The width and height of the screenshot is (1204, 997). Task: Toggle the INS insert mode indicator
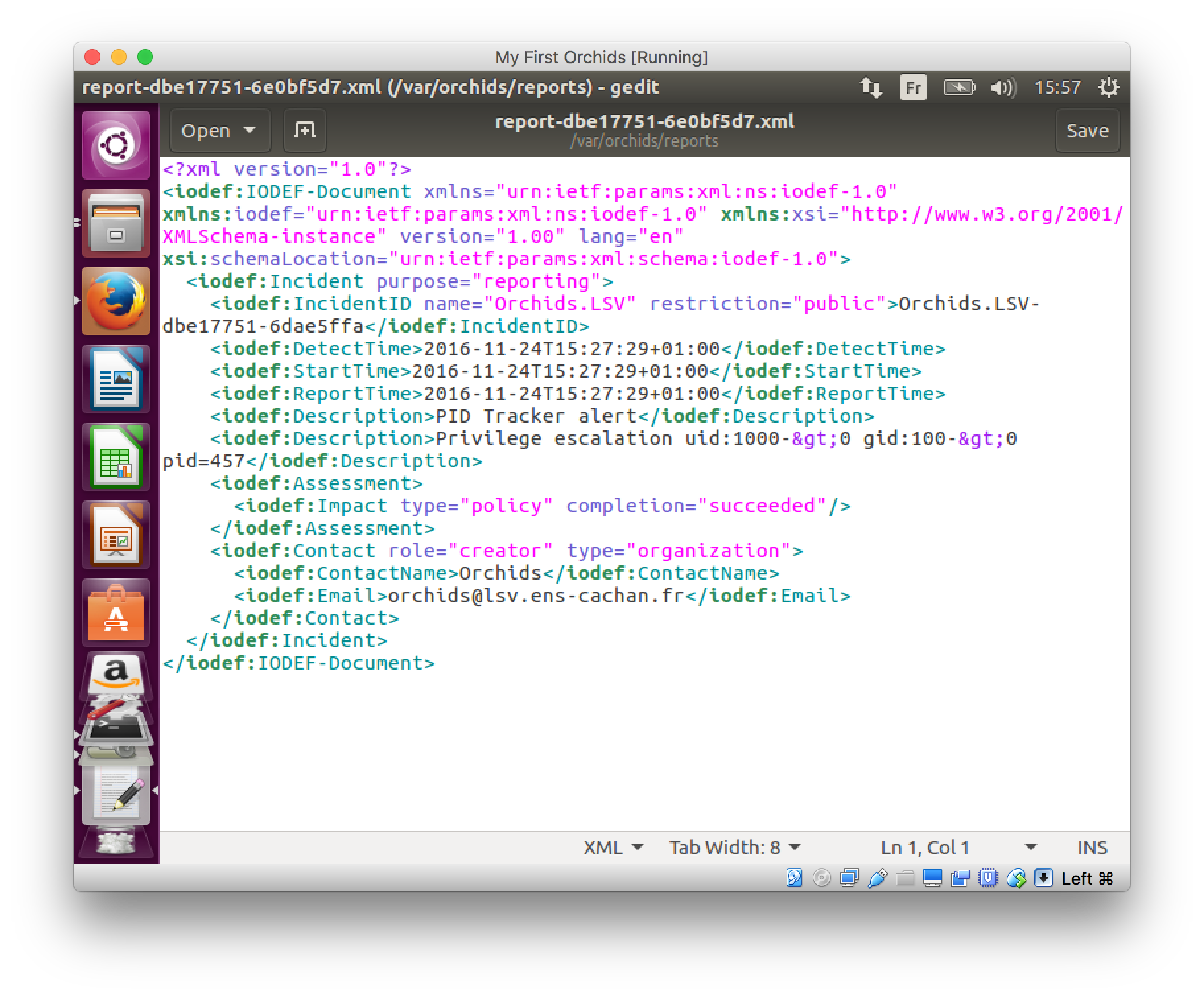pyautogui.click(x=1092, y=848)
